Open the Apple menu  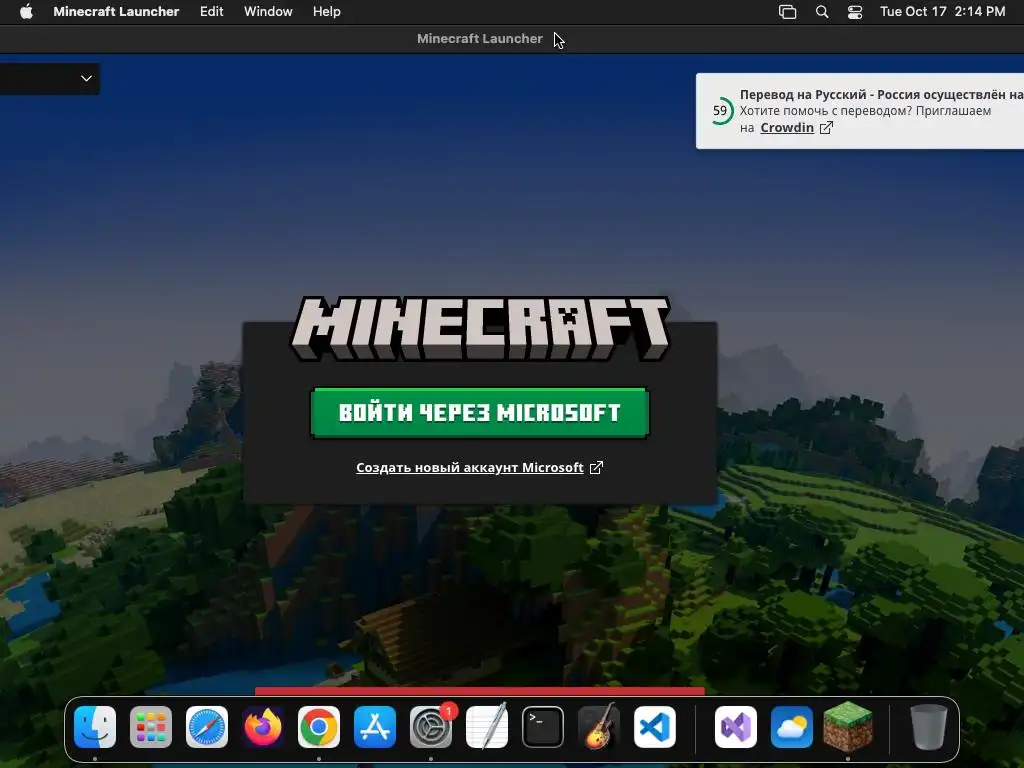pyautogui.click(x=26, y=12)
